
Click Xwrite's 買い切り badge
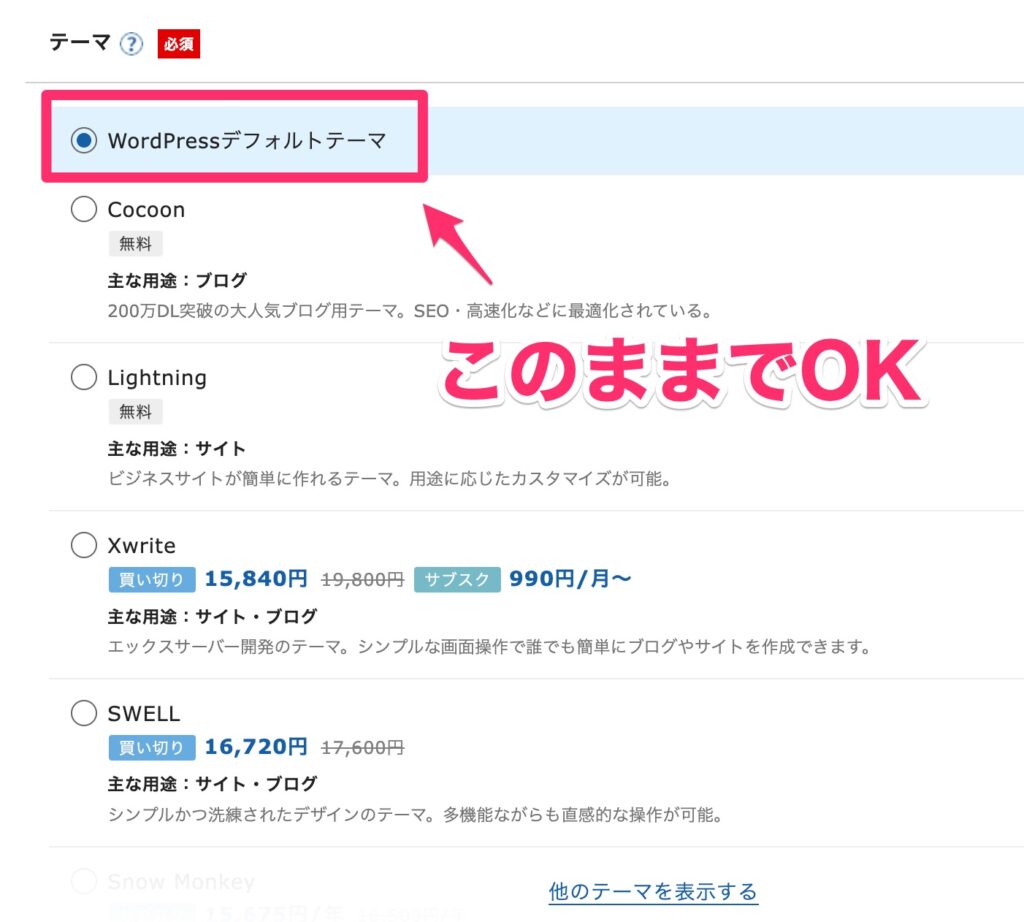[x=152, y=580]
